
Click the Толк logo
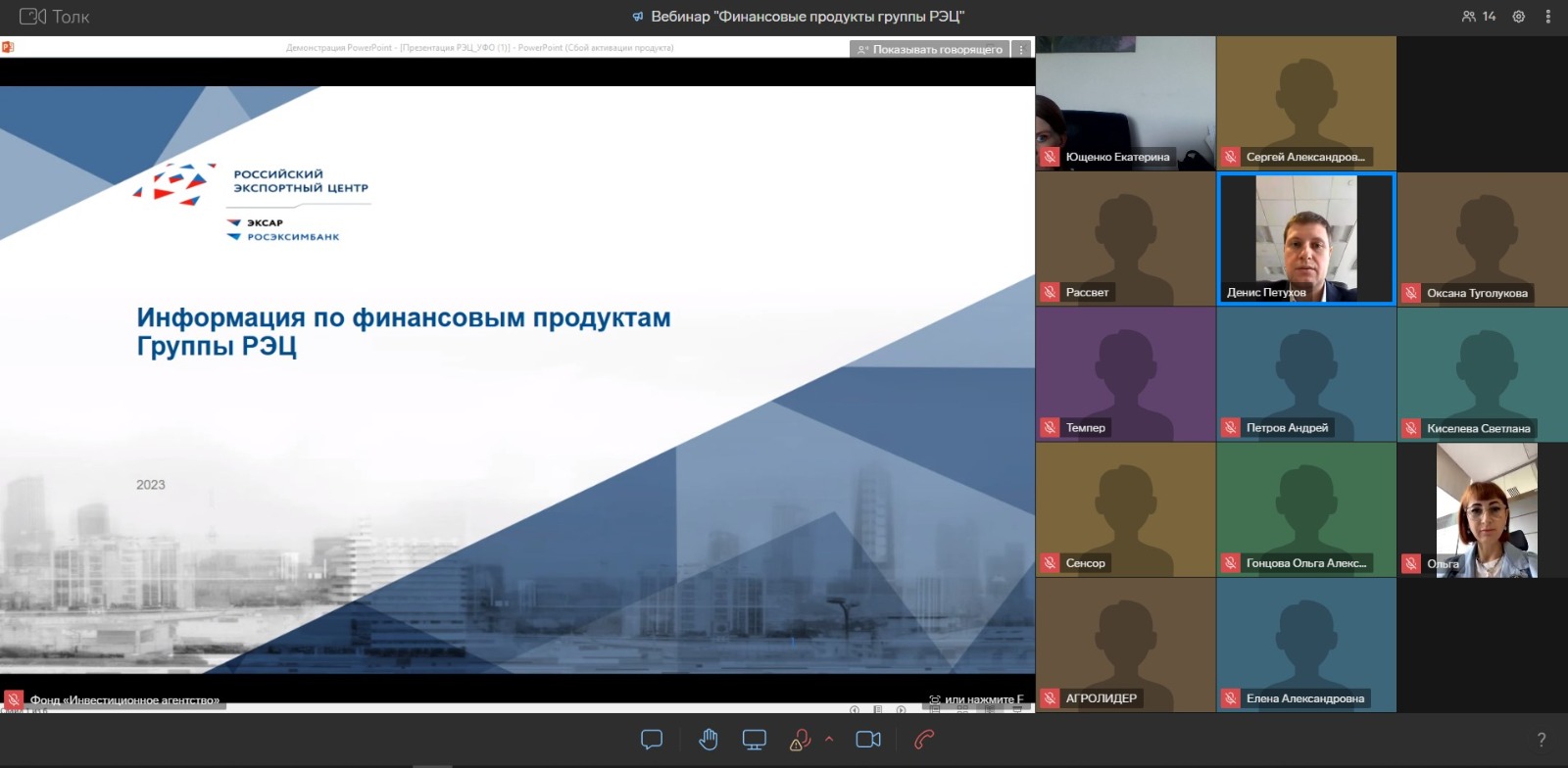(55, 17)
